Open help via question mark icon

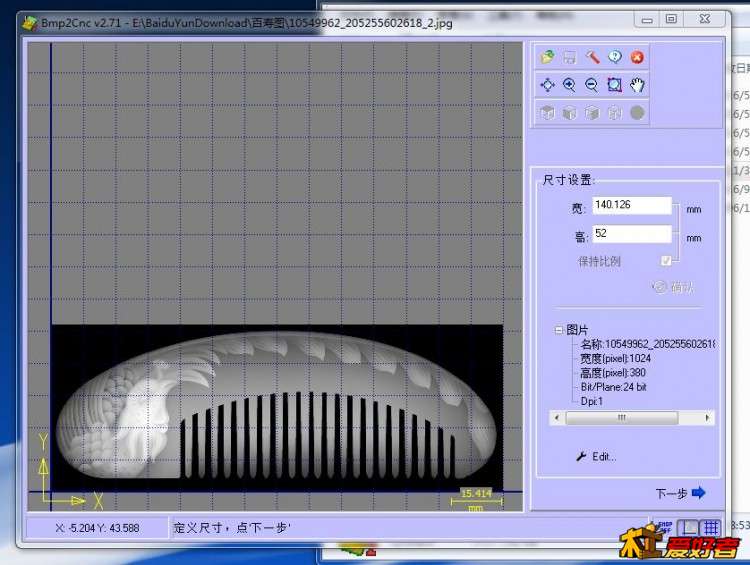615,58
